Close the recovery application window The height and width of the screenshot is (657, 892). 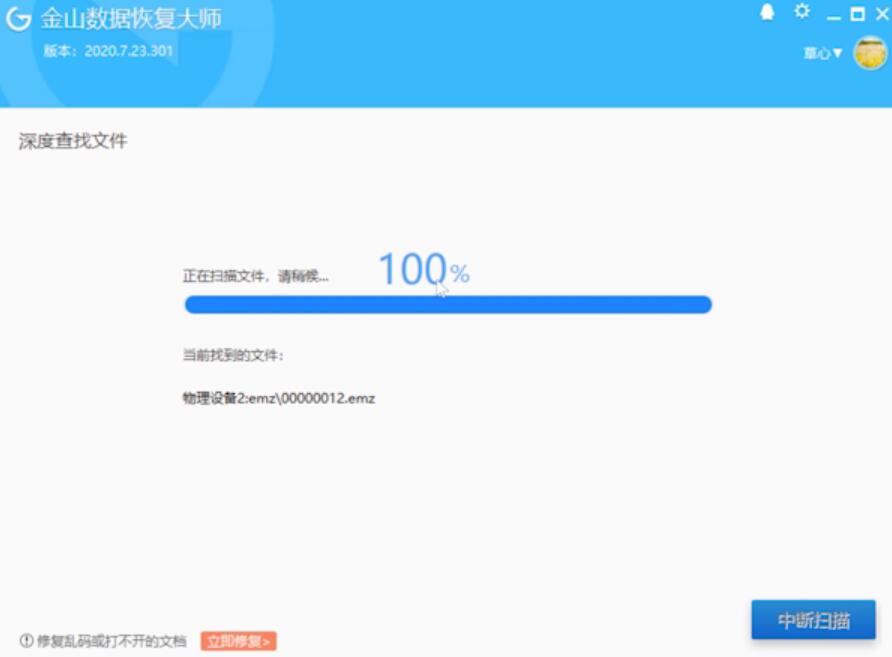click(x=883, y=14)
